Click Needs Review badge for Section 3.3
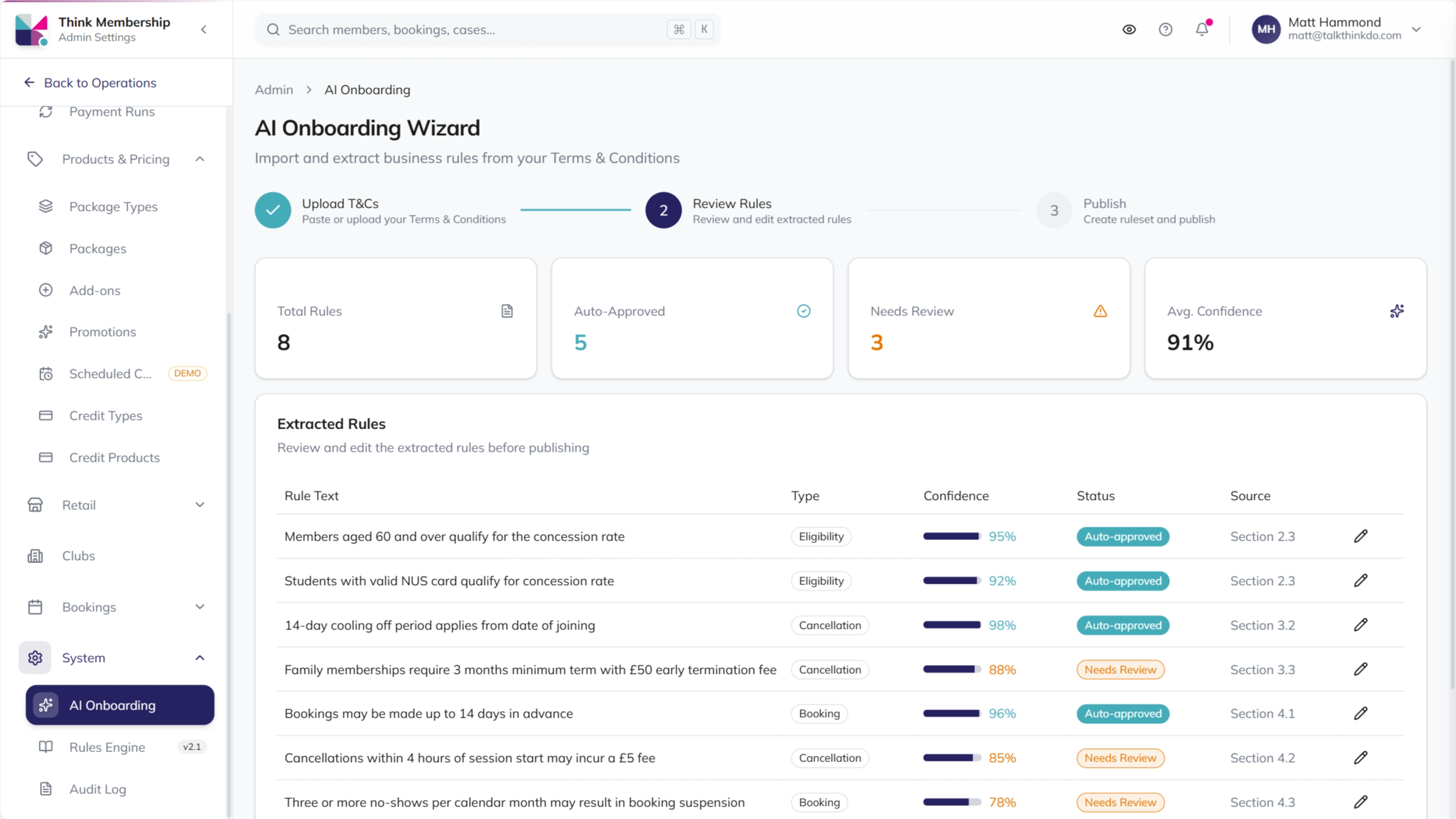The width and height of the screenshot is (1456, 819). tap(1120, 669)
